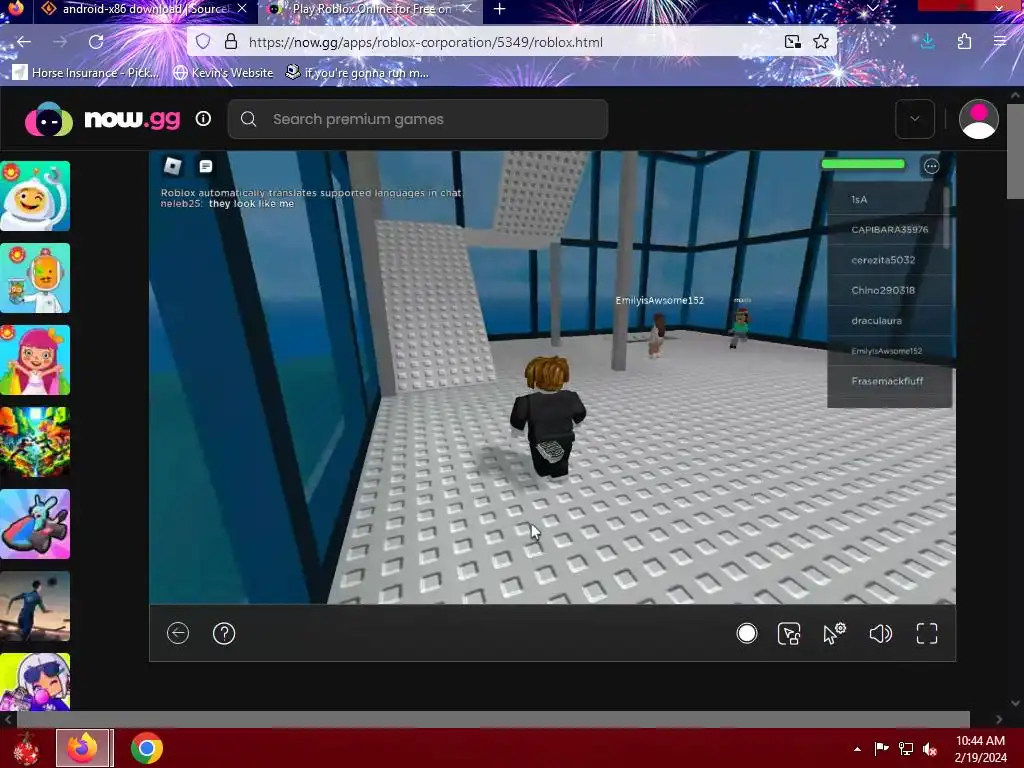This screenshot has width=1024, height=768.
Task: Open the clock showing 10:44 AM
Action: (x=980, y=748)
